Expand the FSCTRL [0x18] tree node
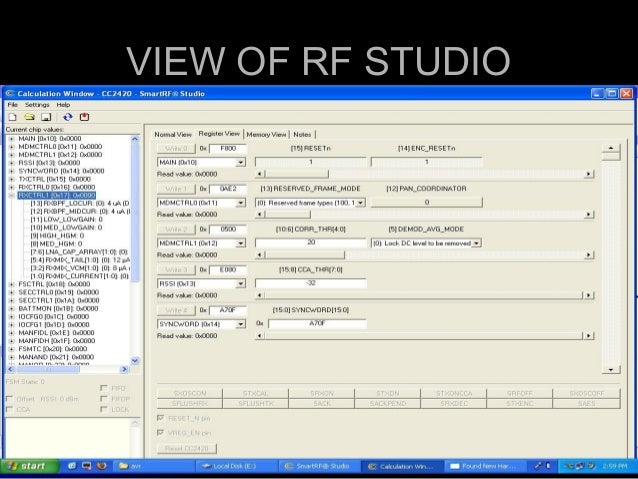 click(12, 284)
